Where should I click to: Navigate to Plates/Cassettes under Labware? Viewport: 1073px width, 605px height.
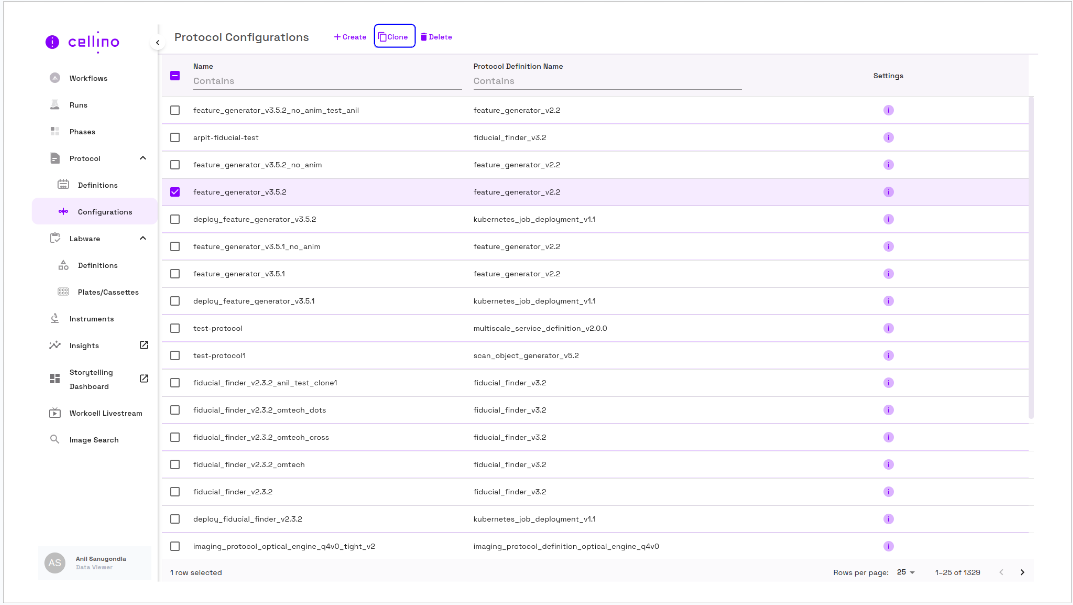point(108,292)
